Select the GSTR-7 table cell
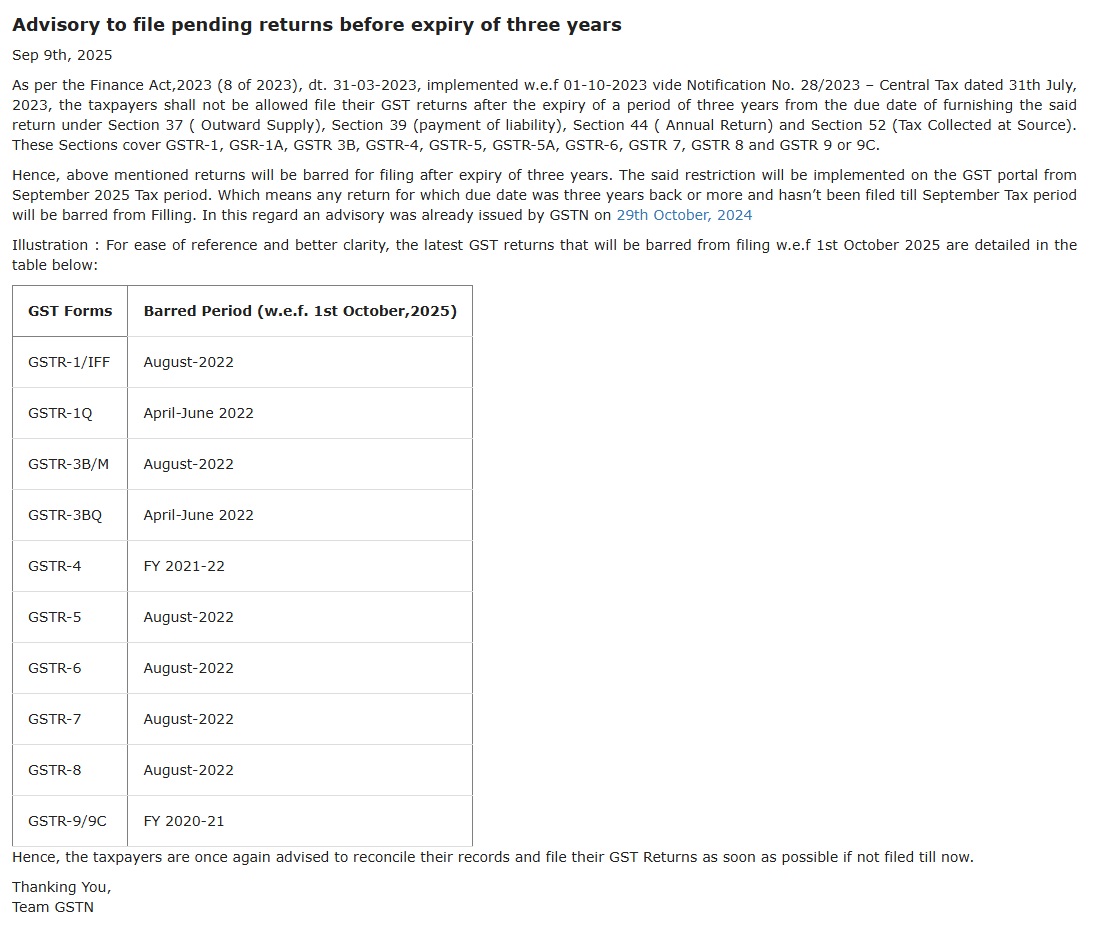 coord(55,719)
